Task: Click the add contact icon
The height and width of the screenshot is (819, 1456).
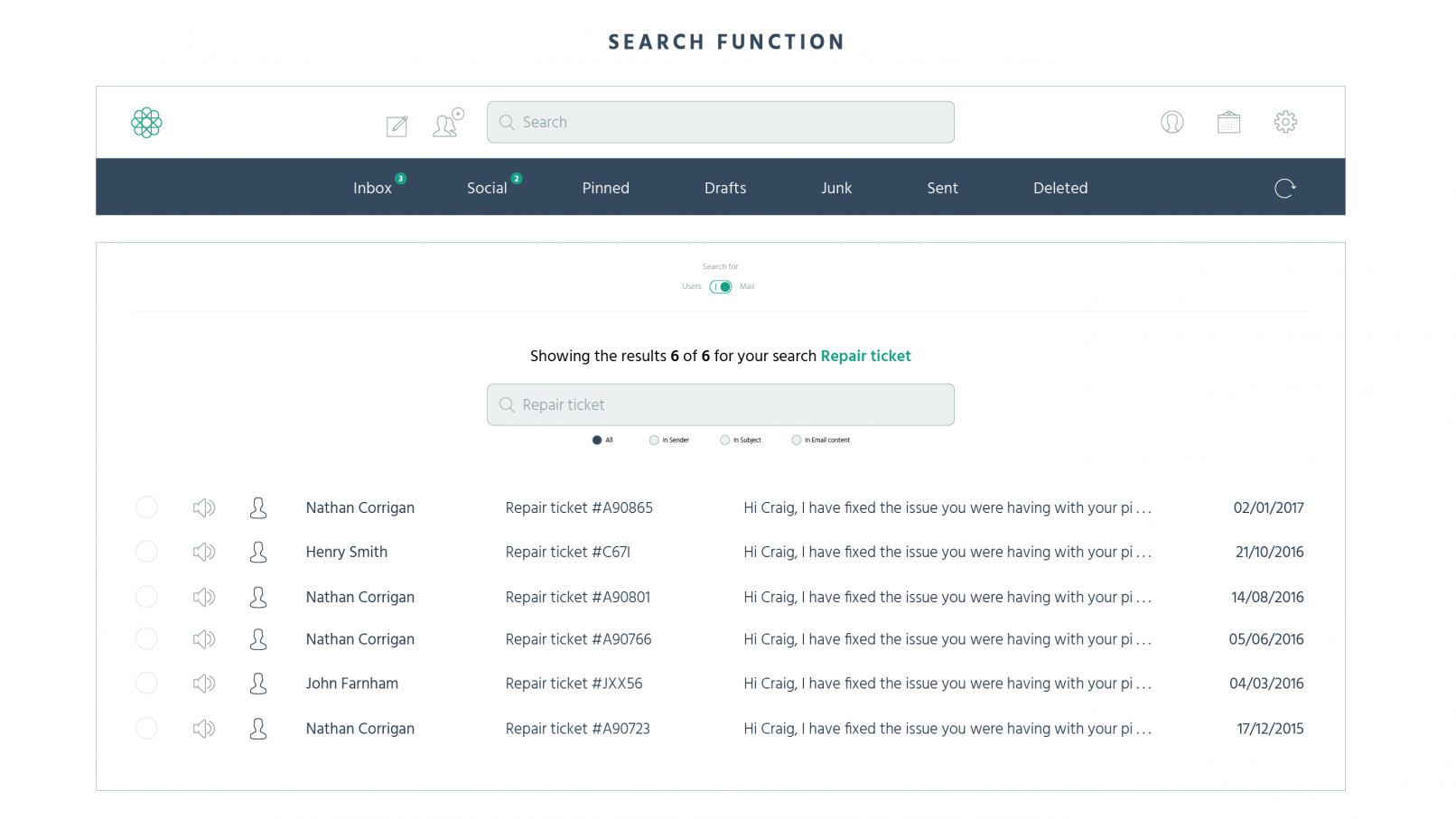Action: tap(447, 124)
